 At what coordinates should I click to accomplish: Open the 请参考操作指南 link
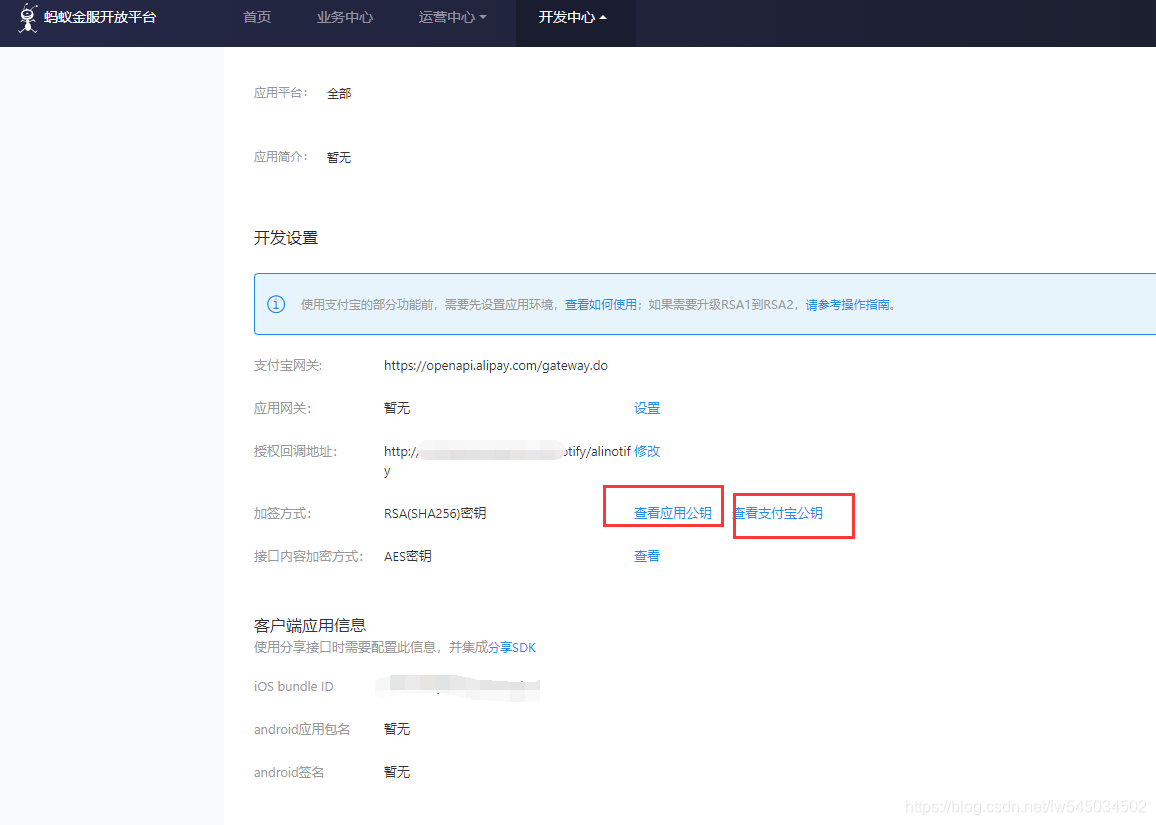847,304
